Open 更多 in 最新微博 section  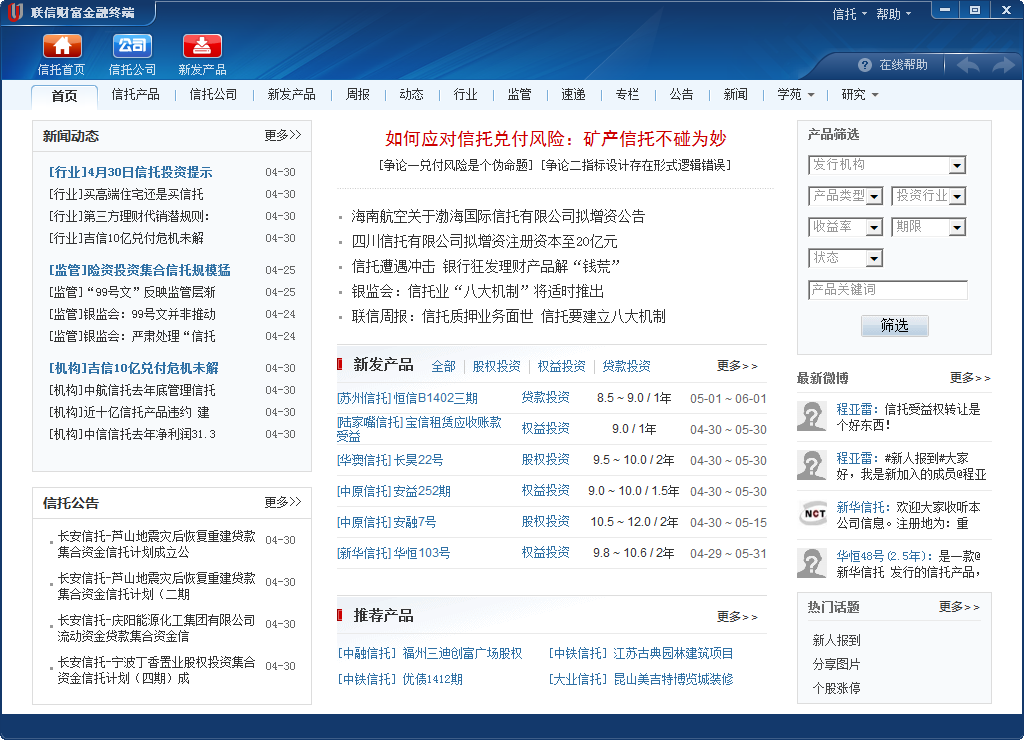(x=970, y=378)
